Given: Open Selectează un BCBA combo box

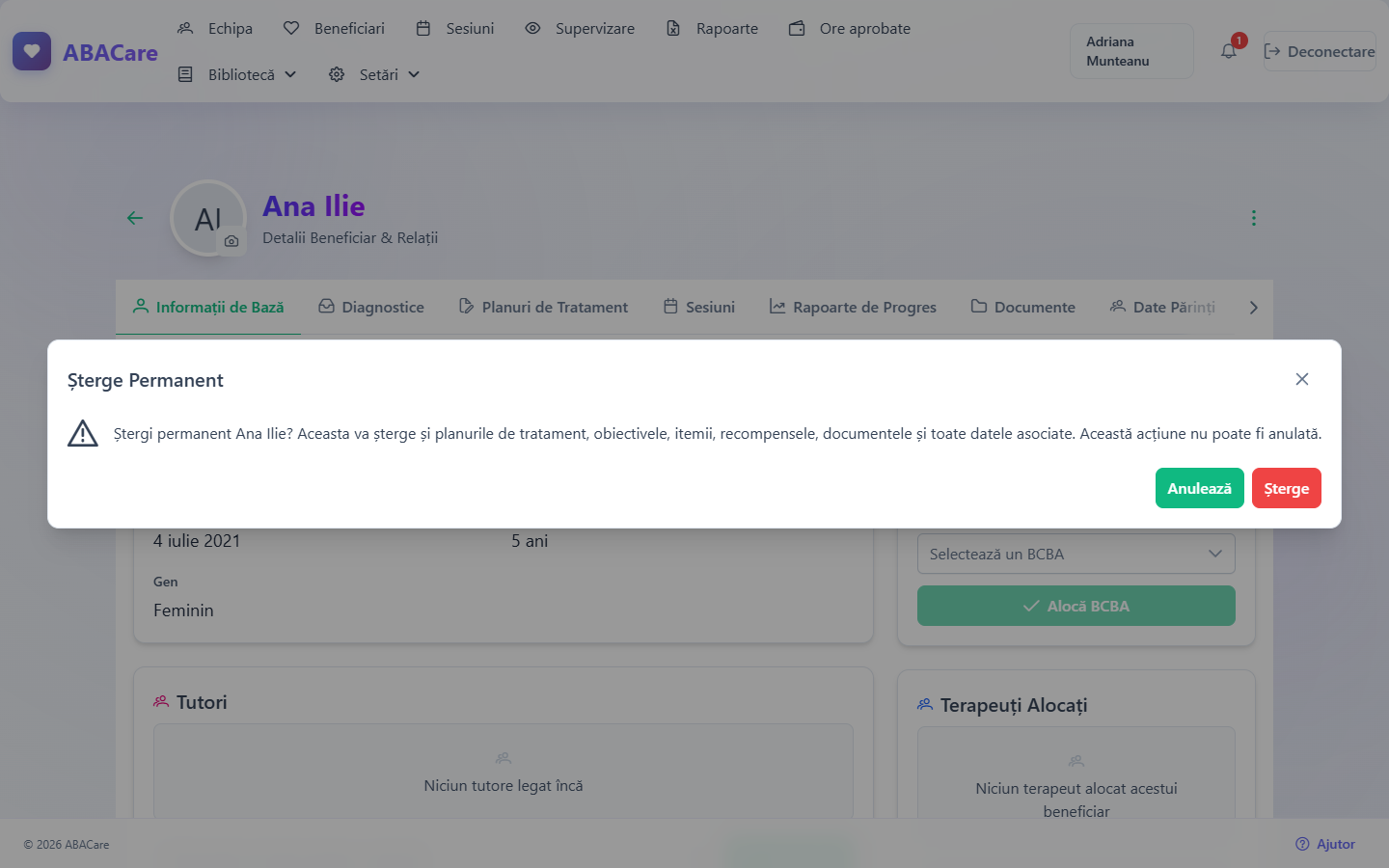Looking at the screenshot, I should (x=1076, y=554).
